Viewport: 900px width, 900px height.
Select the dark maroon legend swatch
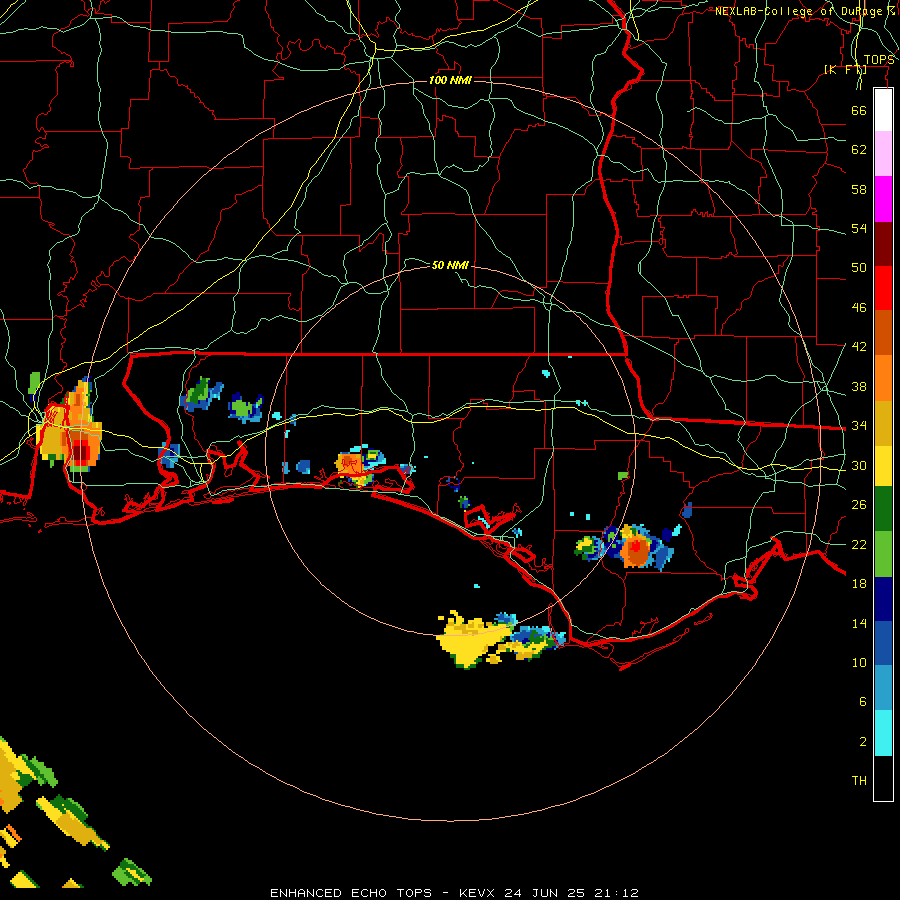(x=883, y=244)
